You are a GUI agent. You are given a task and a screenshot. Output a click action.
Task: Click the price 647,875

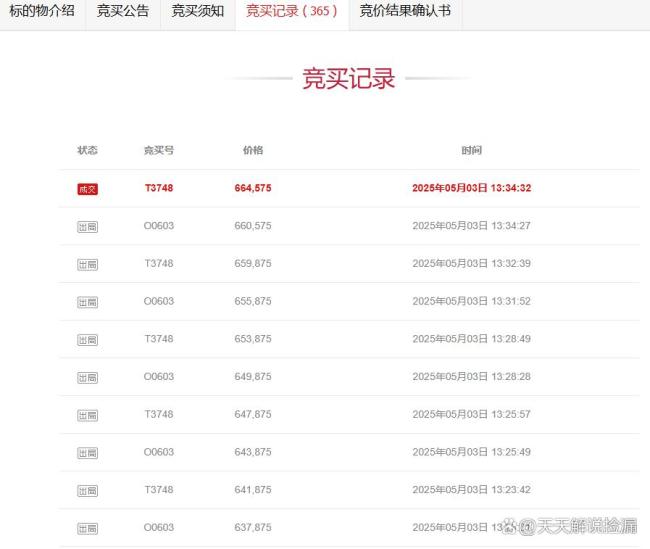[x=253, y=415]
